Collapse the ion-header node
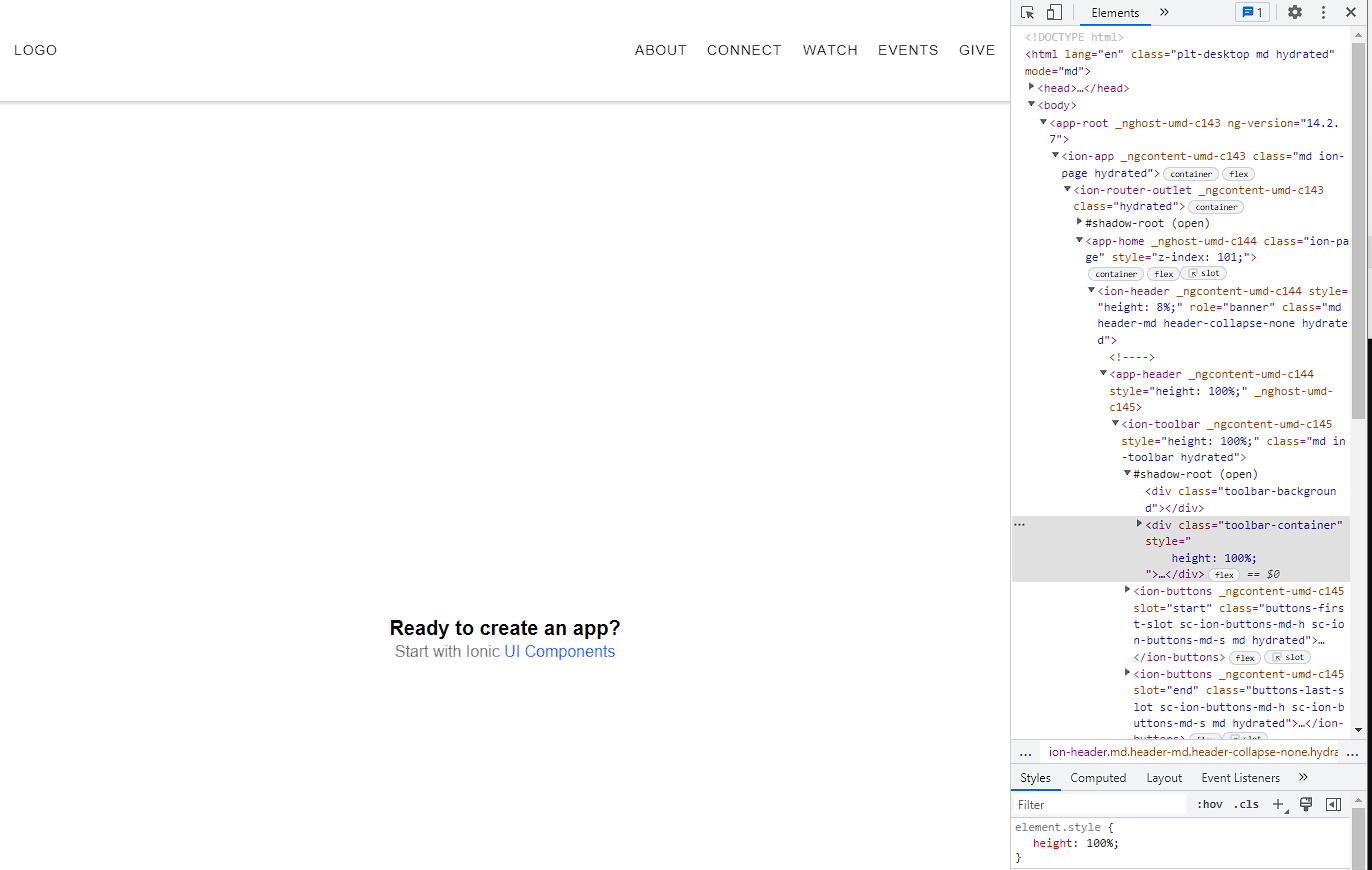1372x870 pixels. tap(1091, 290)
